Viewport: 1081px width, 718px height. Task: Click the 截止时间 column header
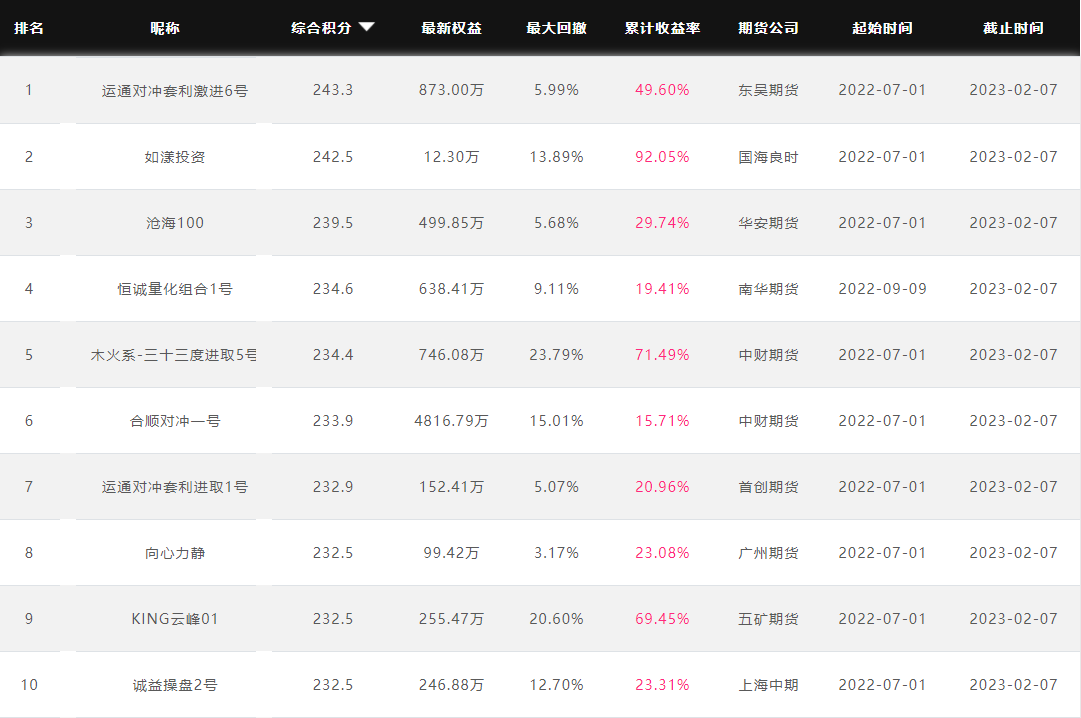coord(1013,28)
